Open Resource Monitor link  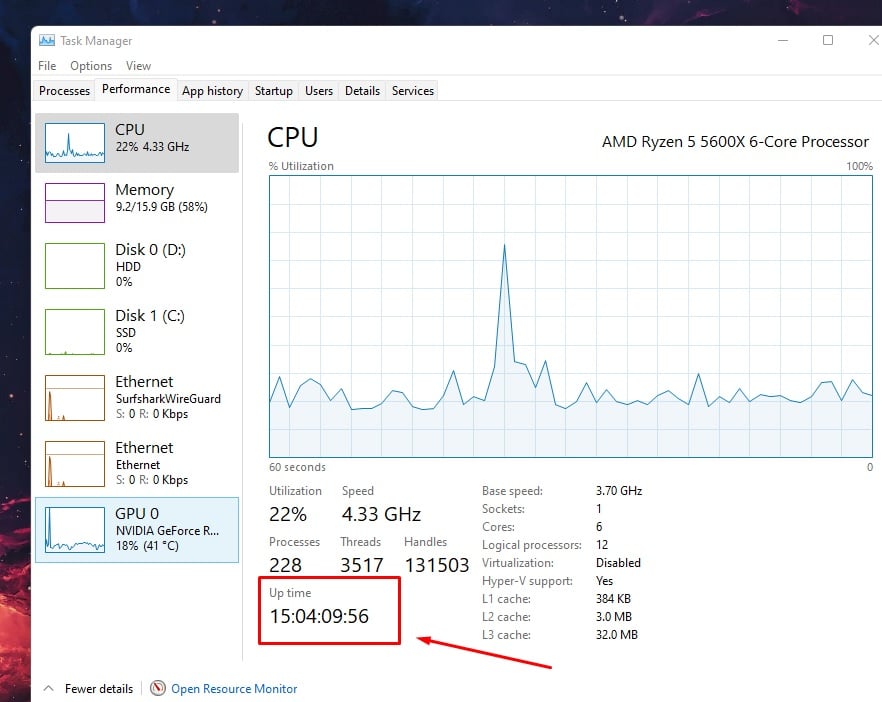click(234, 688)
